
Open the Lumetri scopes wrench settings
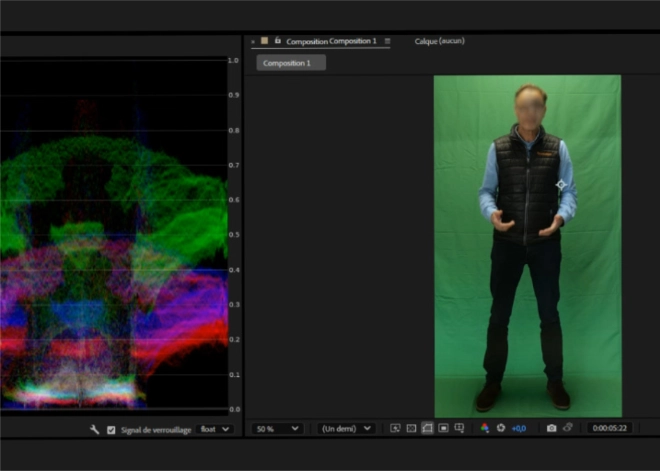(95, 429)
